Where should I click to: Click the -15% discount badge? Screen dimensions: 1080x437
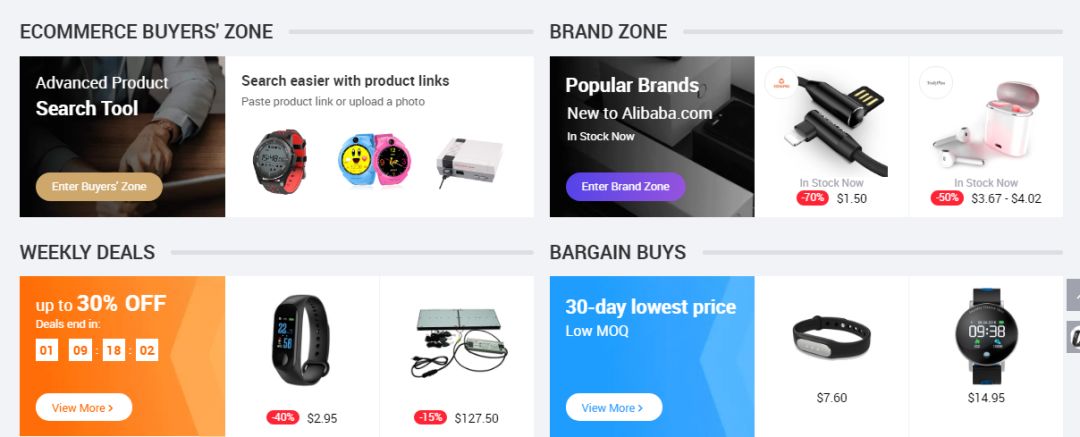pos(430,418)
